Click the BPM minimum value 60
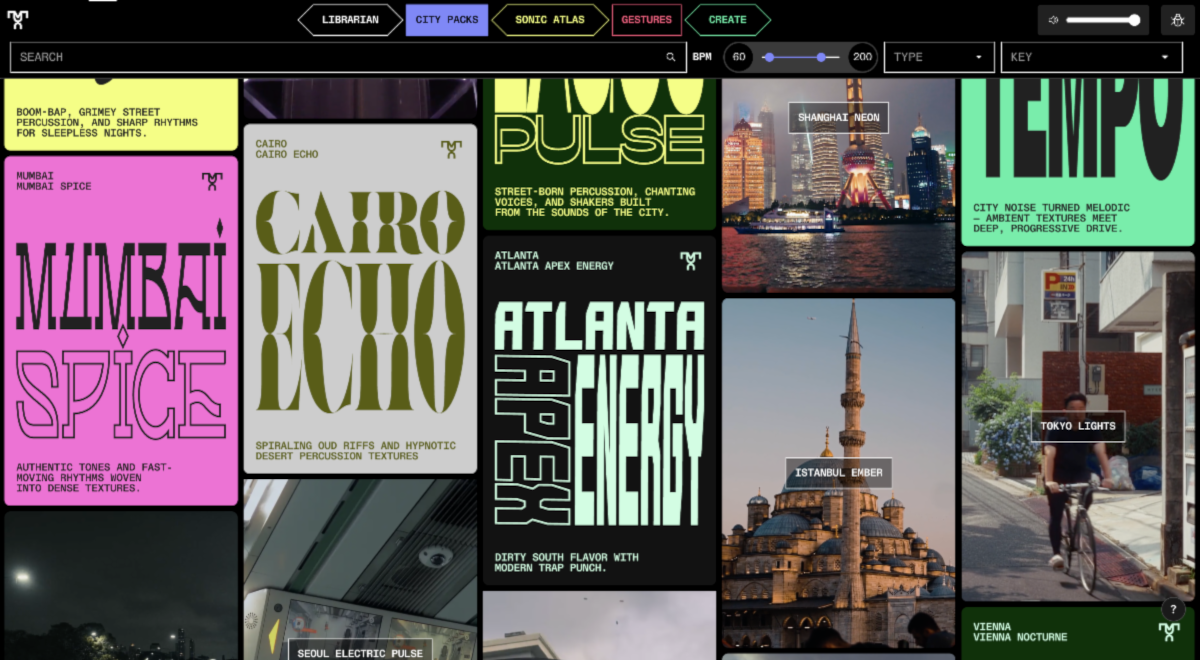The image size is (1200, 660). (739, 57)
